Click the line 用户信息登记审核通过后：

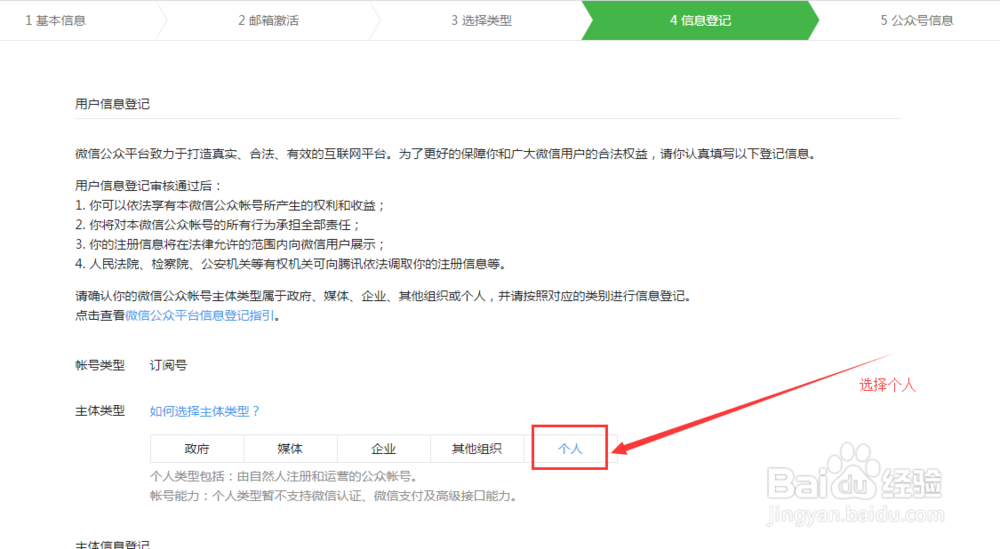tap(149, 186)
